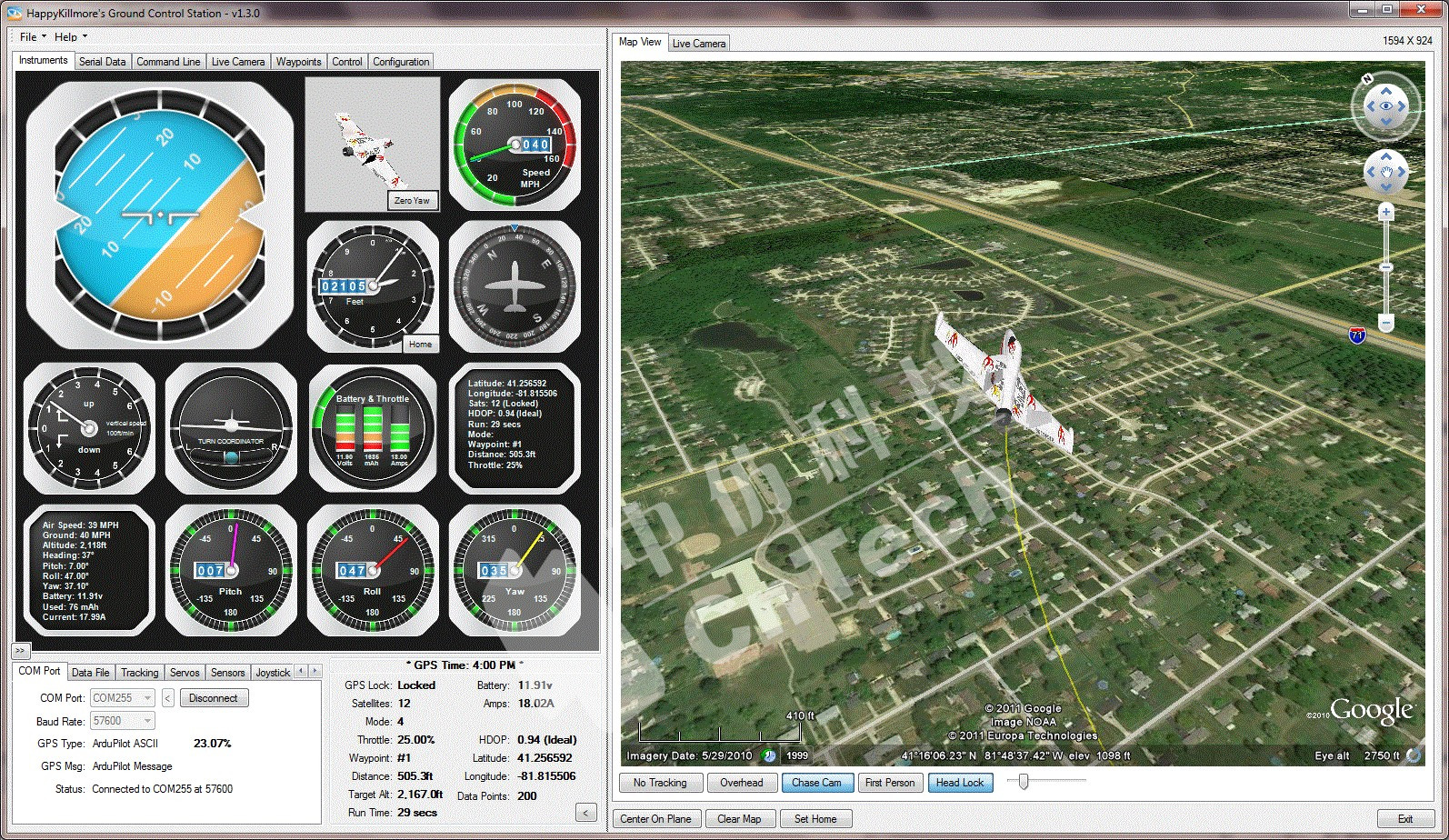Screen dimensions: 1449x840
Task: Switch to the Serial Data tab
Action: click(103, 62)
